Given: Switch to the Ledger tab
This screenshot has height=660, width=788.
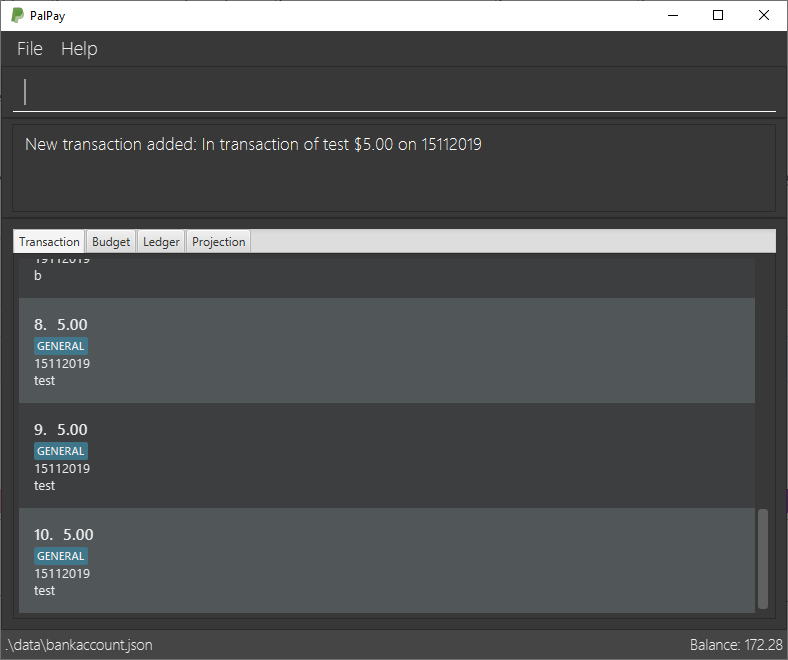Looking at the screenshot, I should click(x=161, y=242).
